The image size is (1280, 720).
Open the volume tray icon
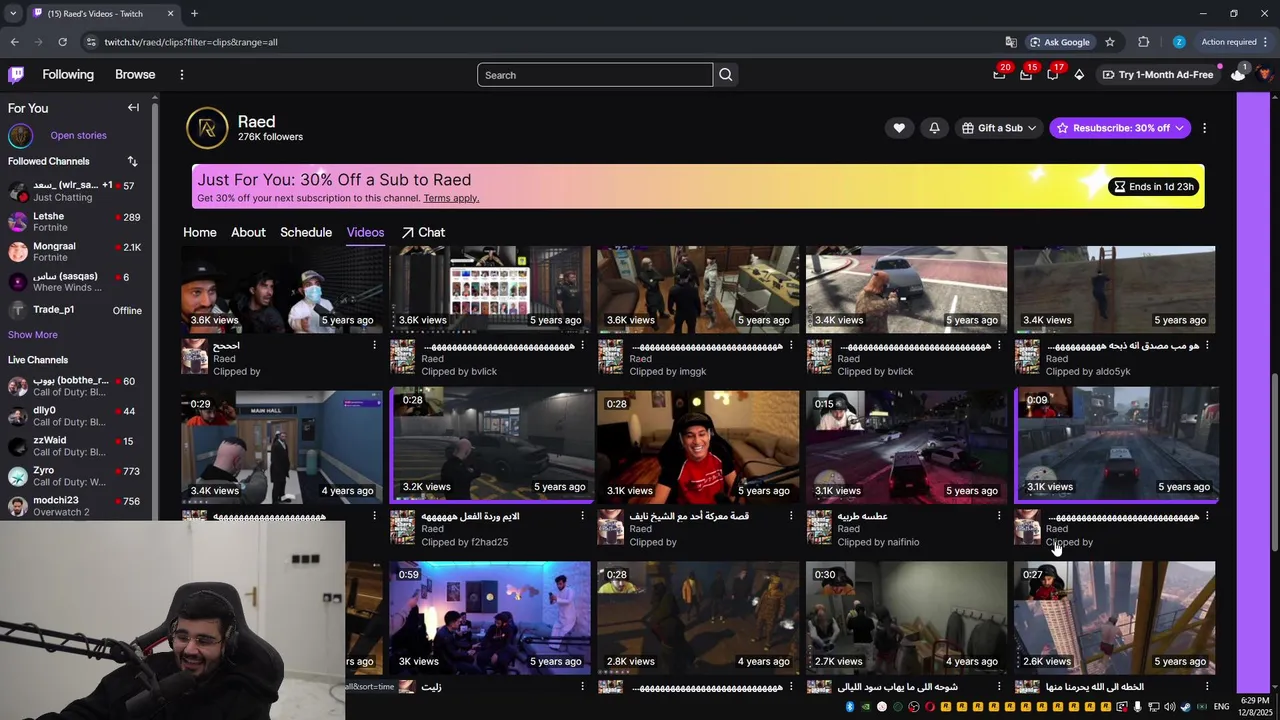(x=1170, y=707)
